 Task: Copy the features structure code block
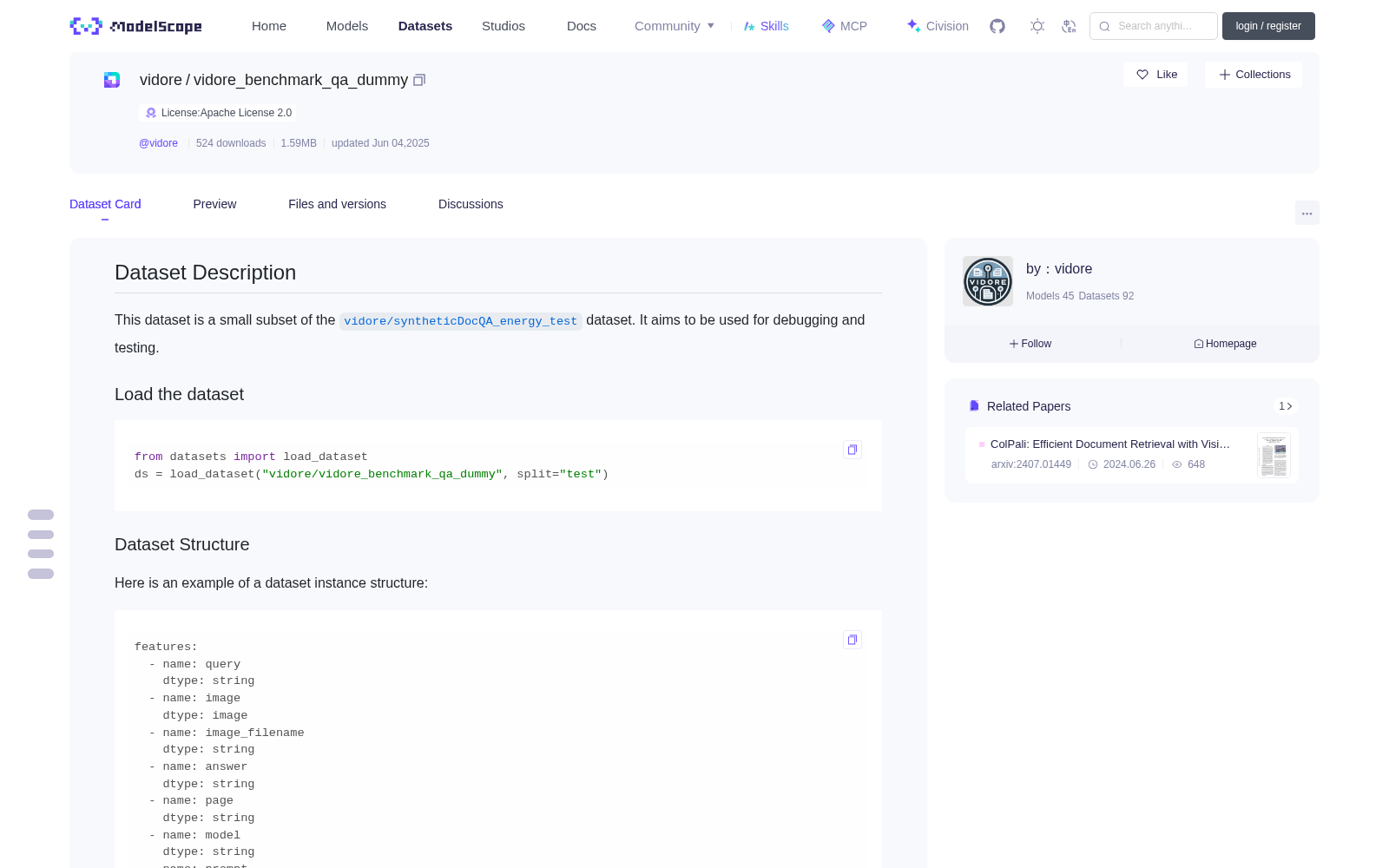pos(852,640)
